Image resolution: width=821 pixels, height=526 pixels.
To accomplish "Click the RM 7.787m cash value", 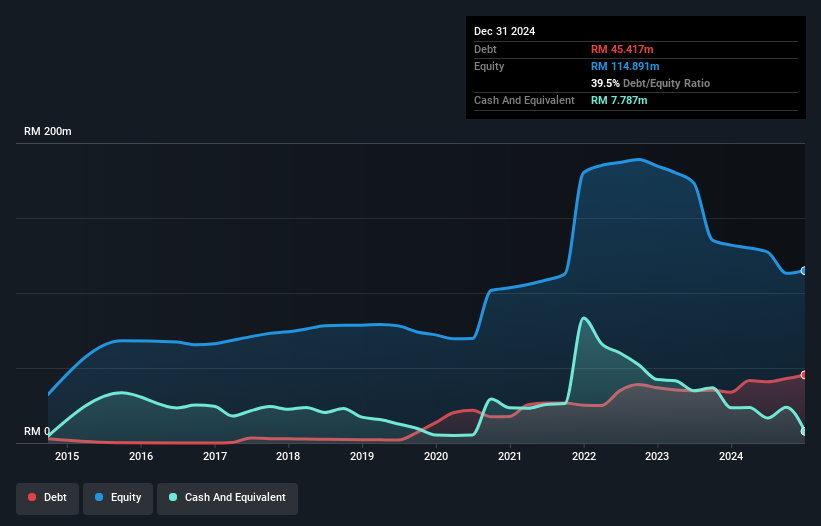I will tap(619, 100).
